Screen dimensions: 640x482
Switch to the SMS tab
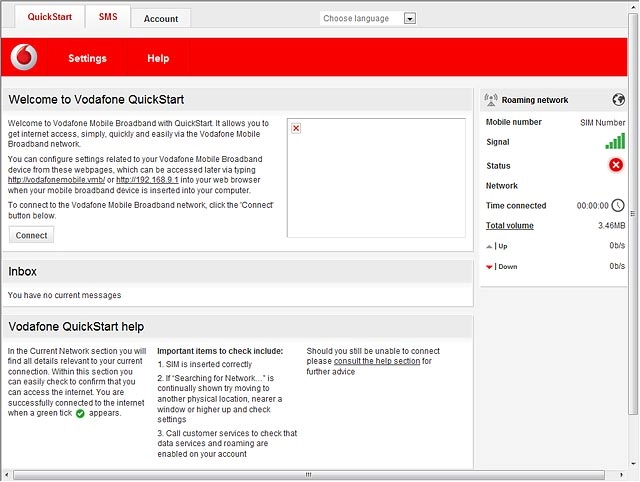(x=108, y=17)
